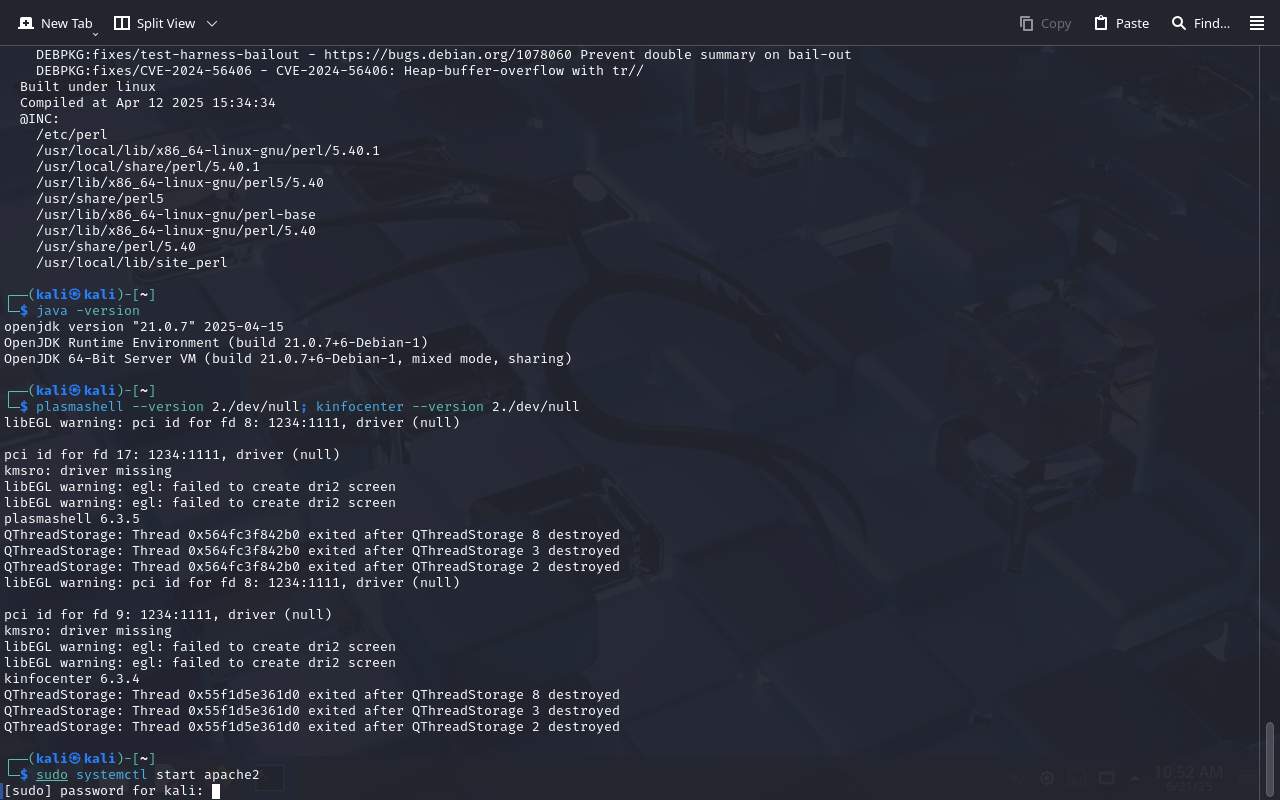Expand the New Tab profile dropdown arrow

coord(95,35)
